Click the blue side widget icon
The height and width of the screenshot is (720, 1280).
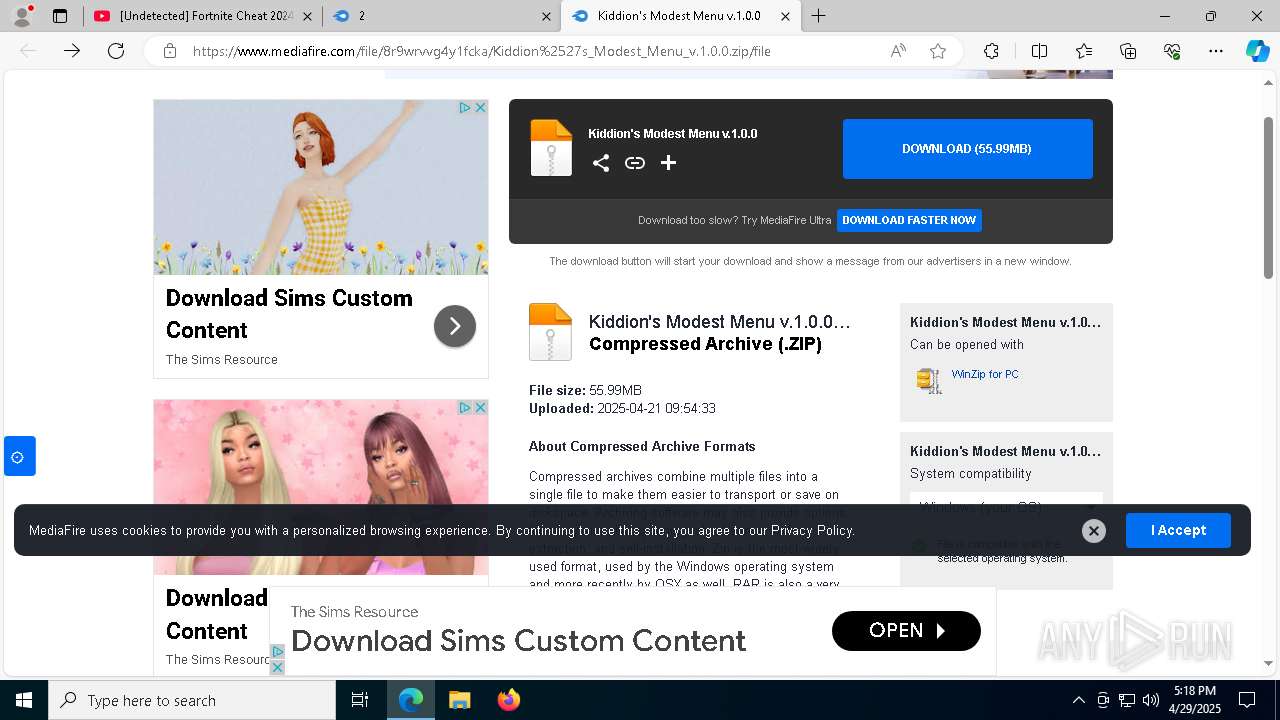click(18, 457)
